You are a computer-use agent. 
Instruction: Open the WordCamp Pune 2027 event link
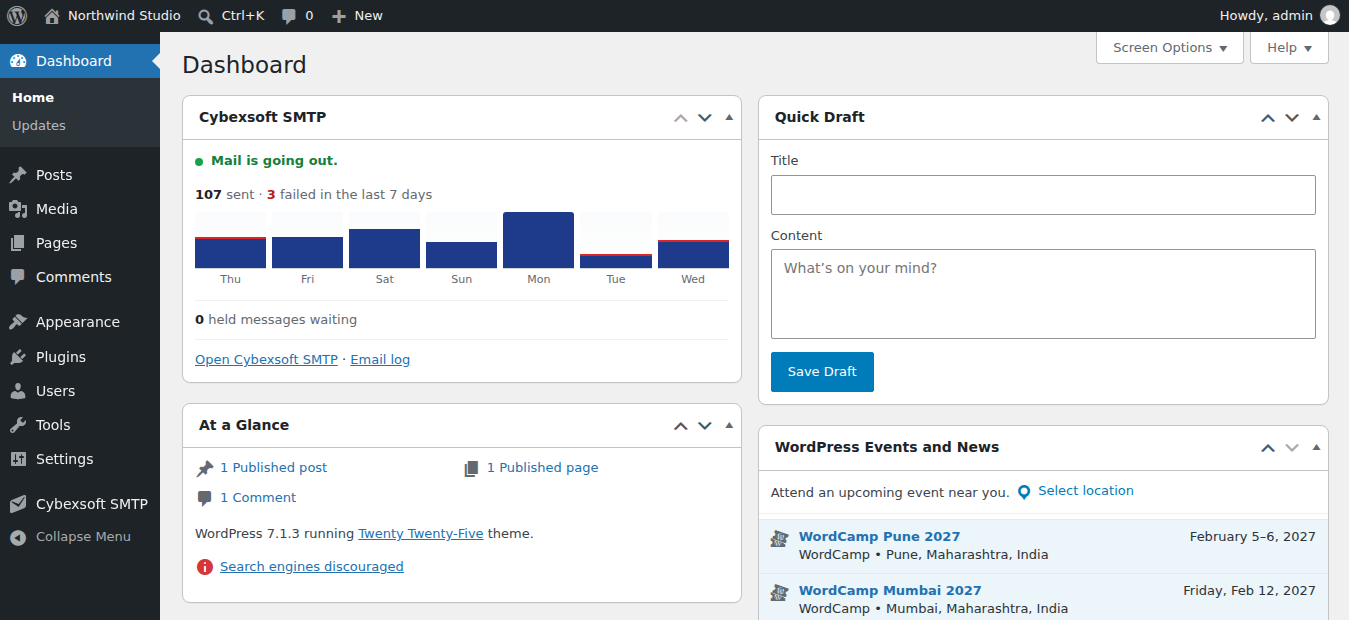pyautogui.click(x=879, y=537)
